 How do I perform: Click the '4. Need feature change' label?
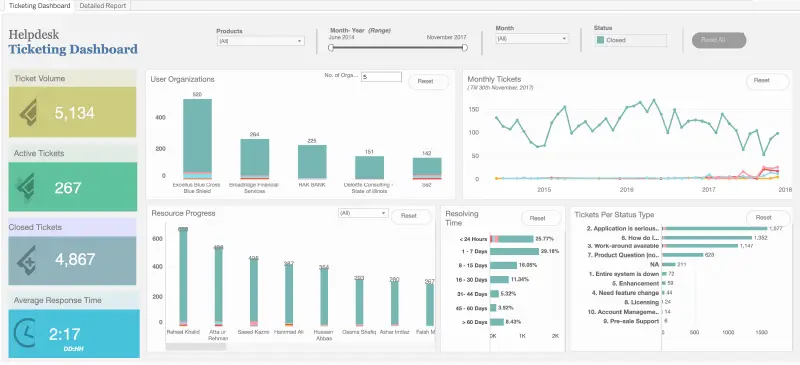pos(626,293)
